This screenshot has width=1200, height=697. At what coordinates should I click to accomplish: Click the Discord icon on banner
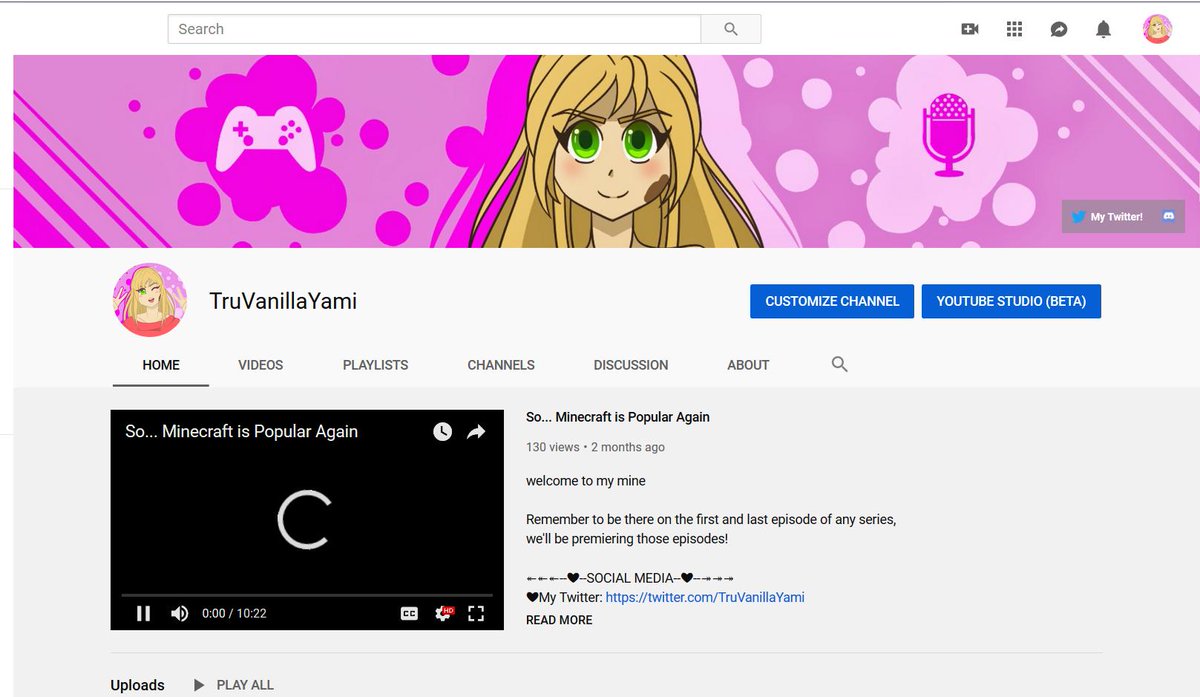(1168, 216)
